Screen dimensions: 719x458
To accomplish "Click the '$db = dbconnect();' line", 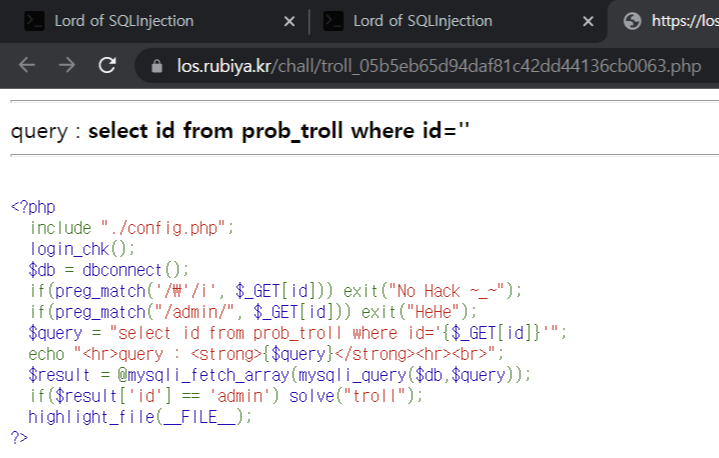I will (109, 270).
